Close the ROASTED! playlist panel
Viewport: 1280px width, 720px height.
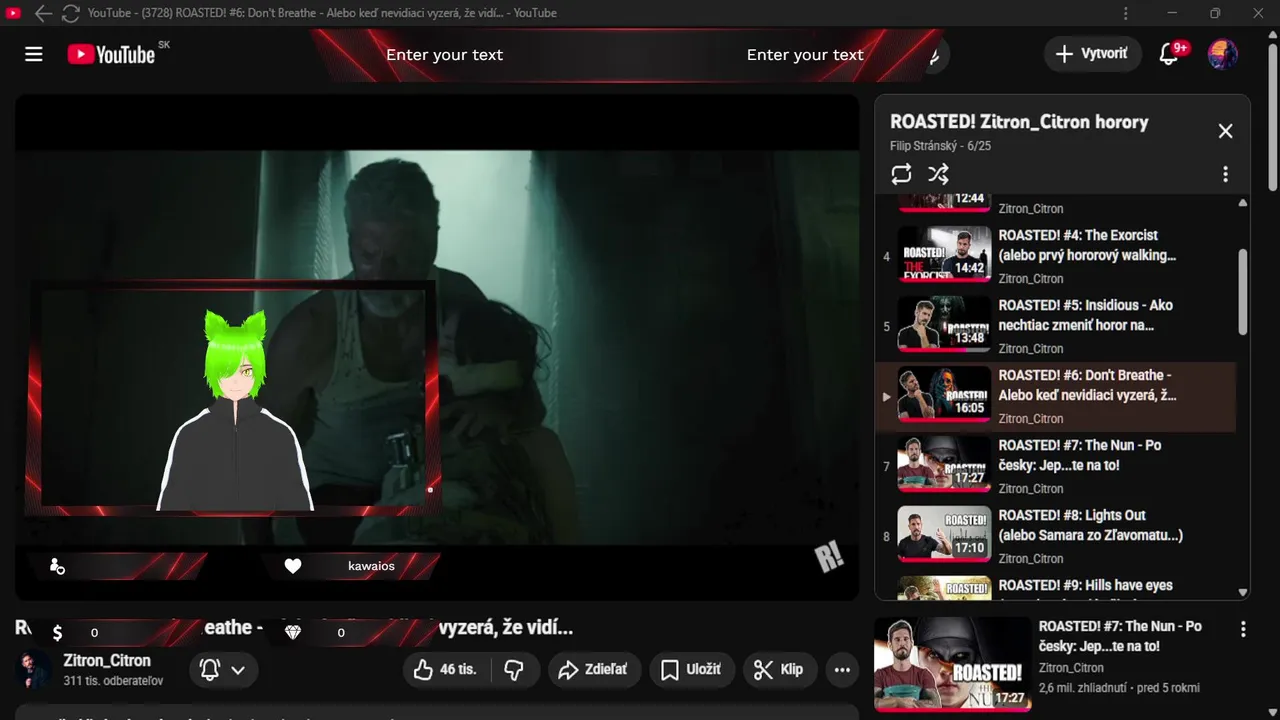click(x=1225, y=131)
